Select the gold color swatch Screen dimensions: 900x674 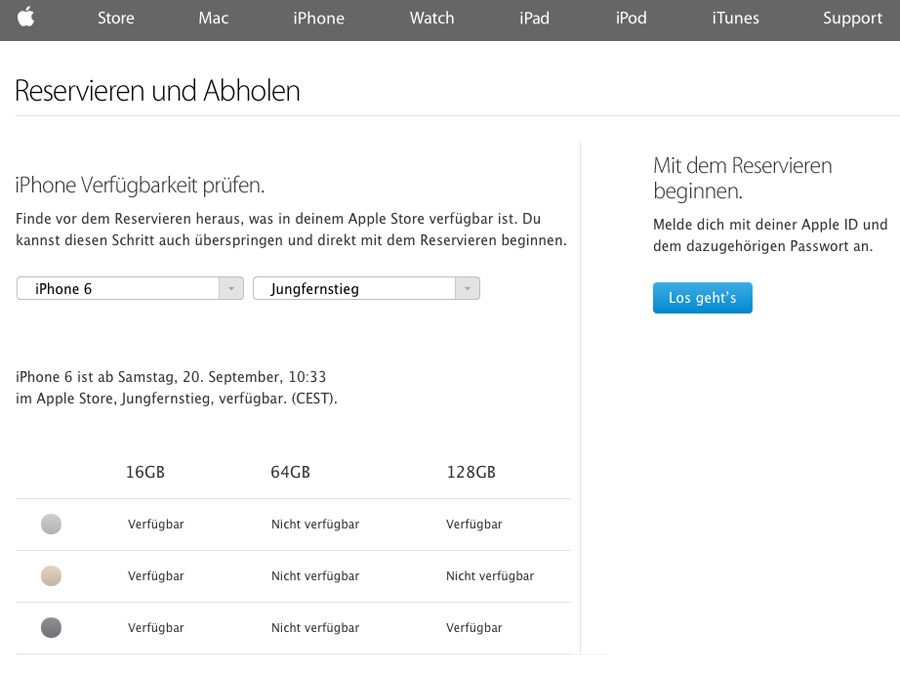point(51,575)
